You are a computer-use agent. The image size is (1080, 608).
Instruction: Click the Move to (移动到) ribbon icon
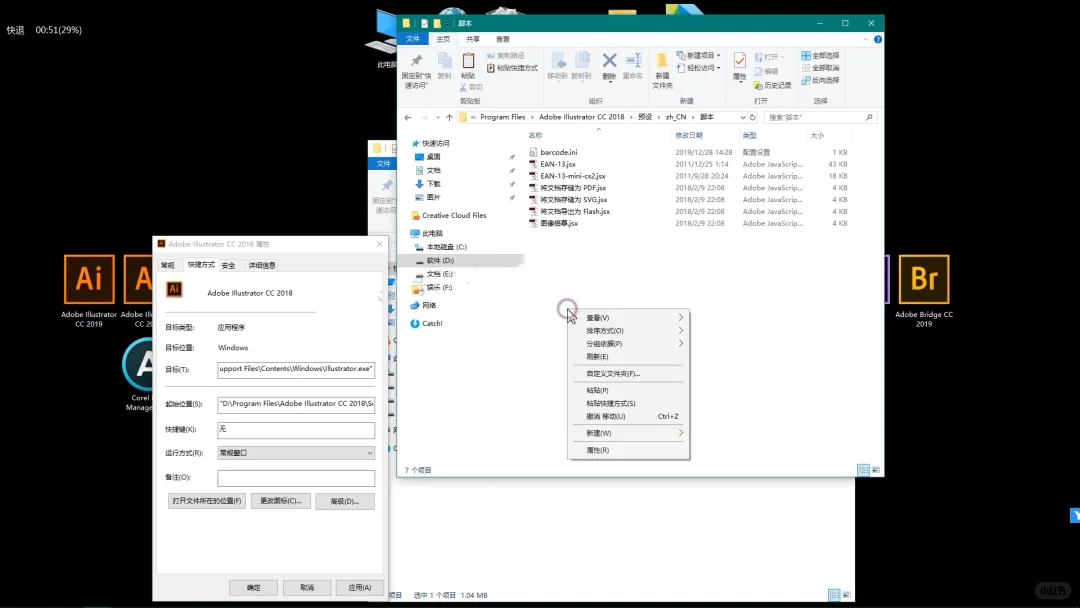[x=557, y=66]
